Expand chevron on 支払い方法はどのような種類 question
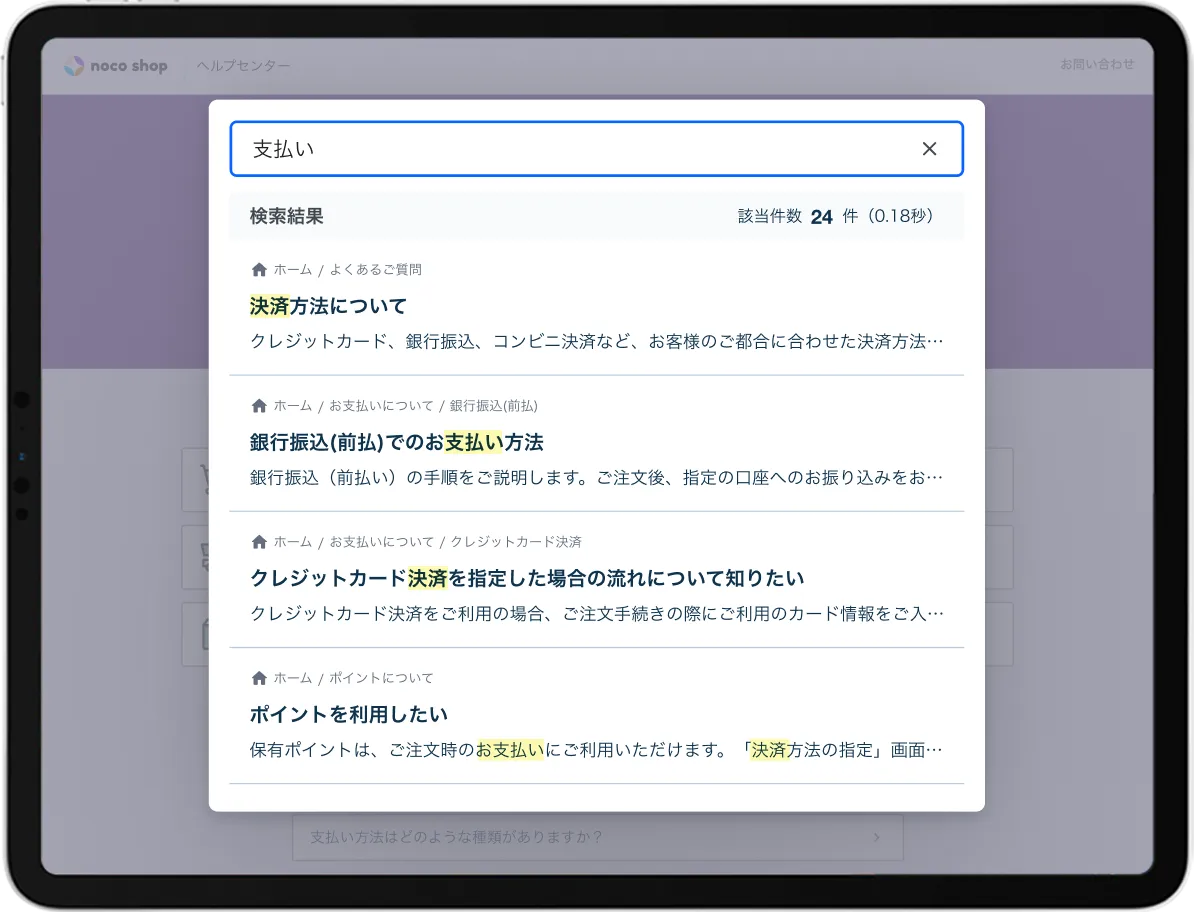 [x=877, y=837]
